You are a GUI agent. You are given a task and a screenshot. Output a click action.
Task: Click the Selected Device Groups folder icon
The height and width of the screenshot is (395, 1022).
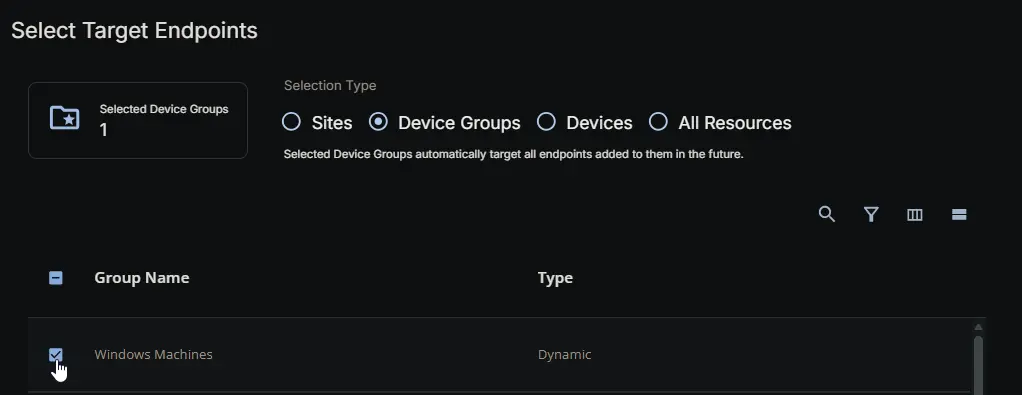65,118
